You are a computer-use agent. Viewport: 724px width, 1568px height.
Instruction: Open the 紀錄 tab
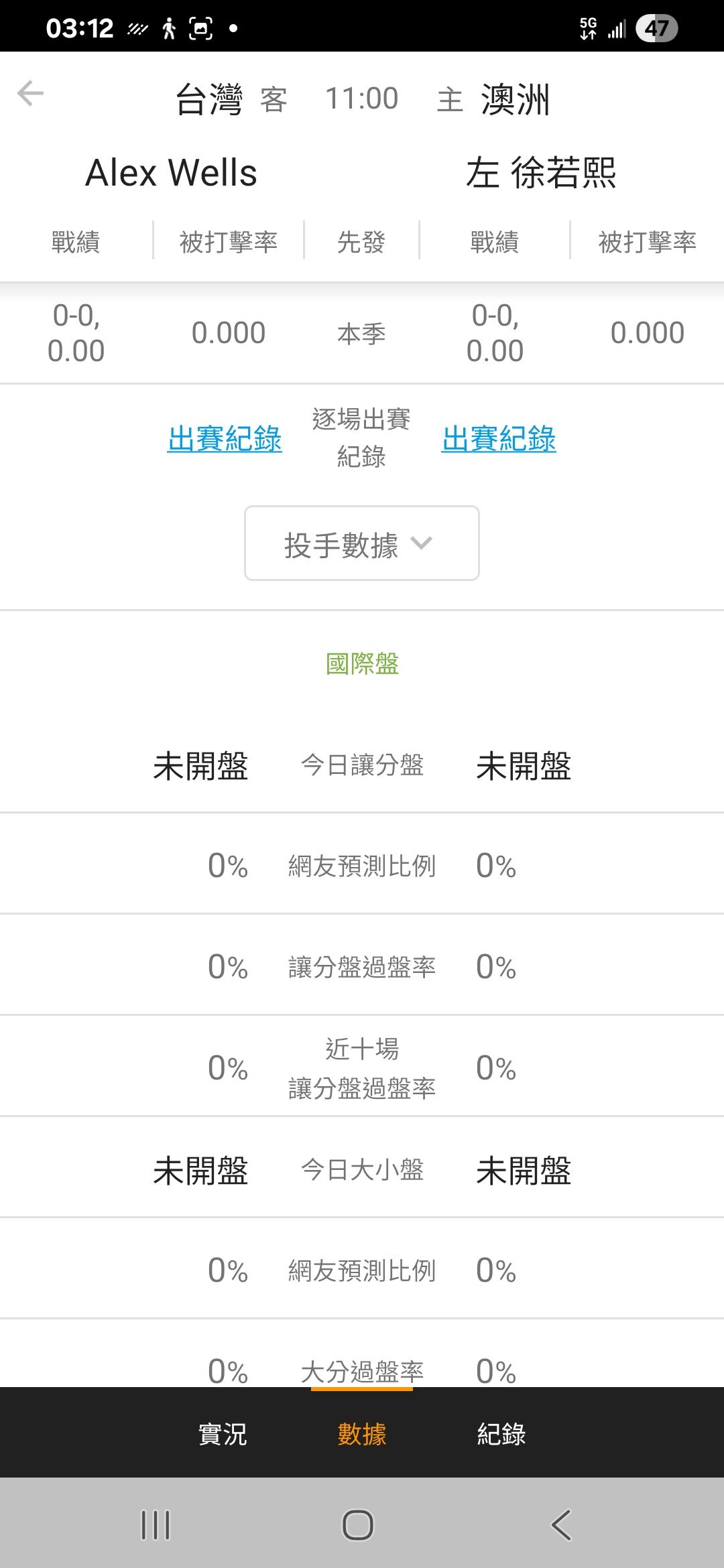click(501, 1434)
